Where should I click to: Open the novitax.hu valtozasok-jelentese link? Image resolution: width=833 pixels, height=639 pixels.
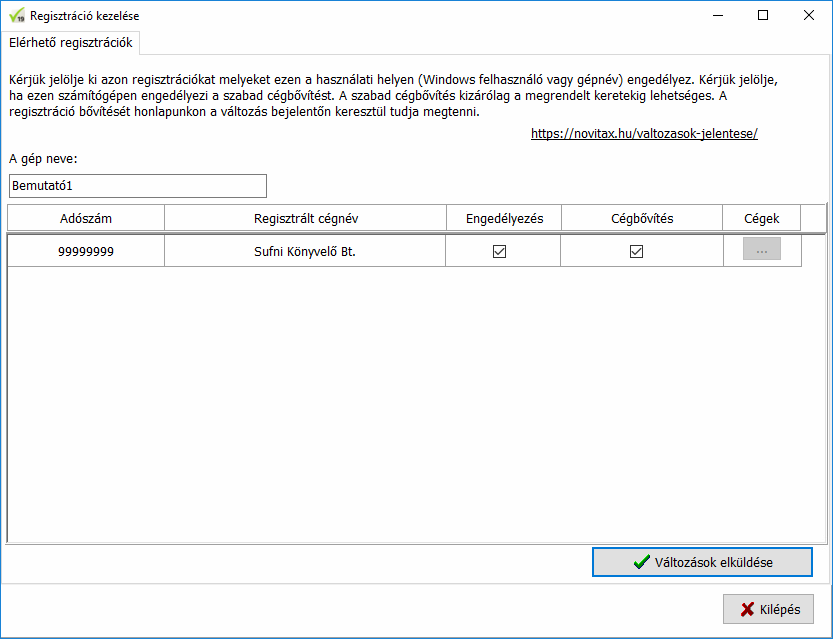point(644,133)
